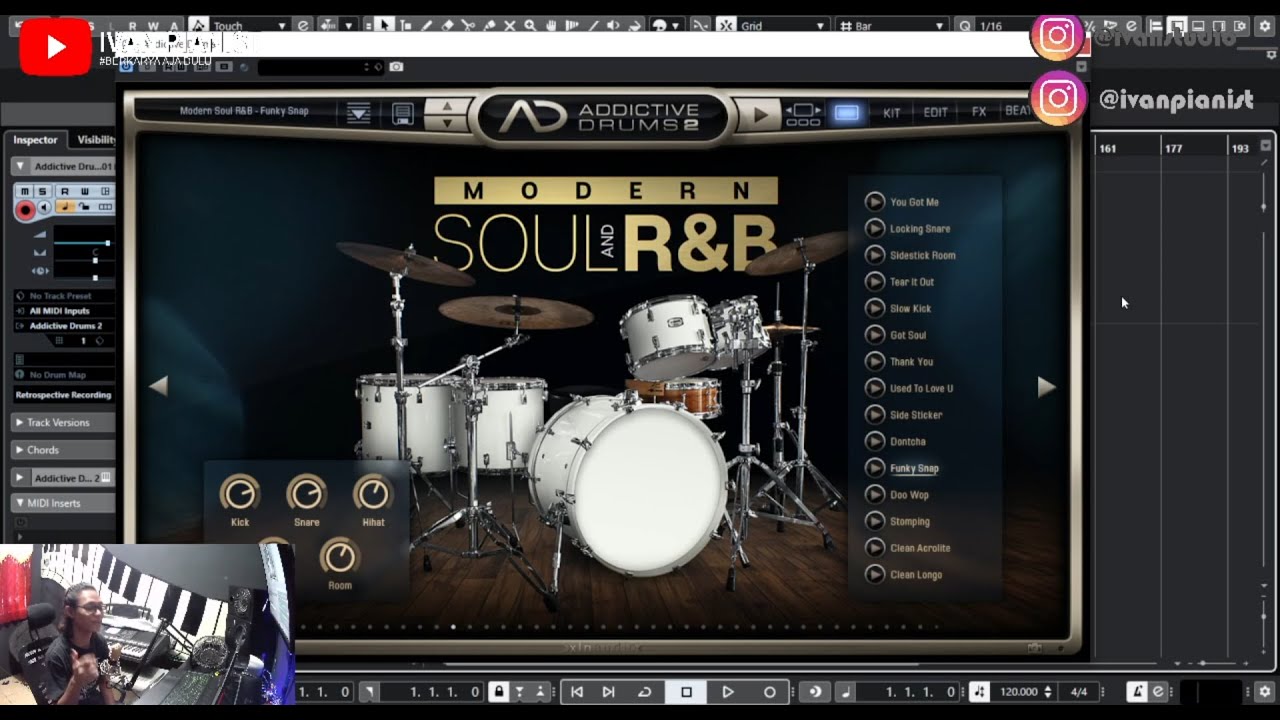Capture plugin snapshot with camera icon
This screenshot has width=1280, height=720.
(397, 67)
